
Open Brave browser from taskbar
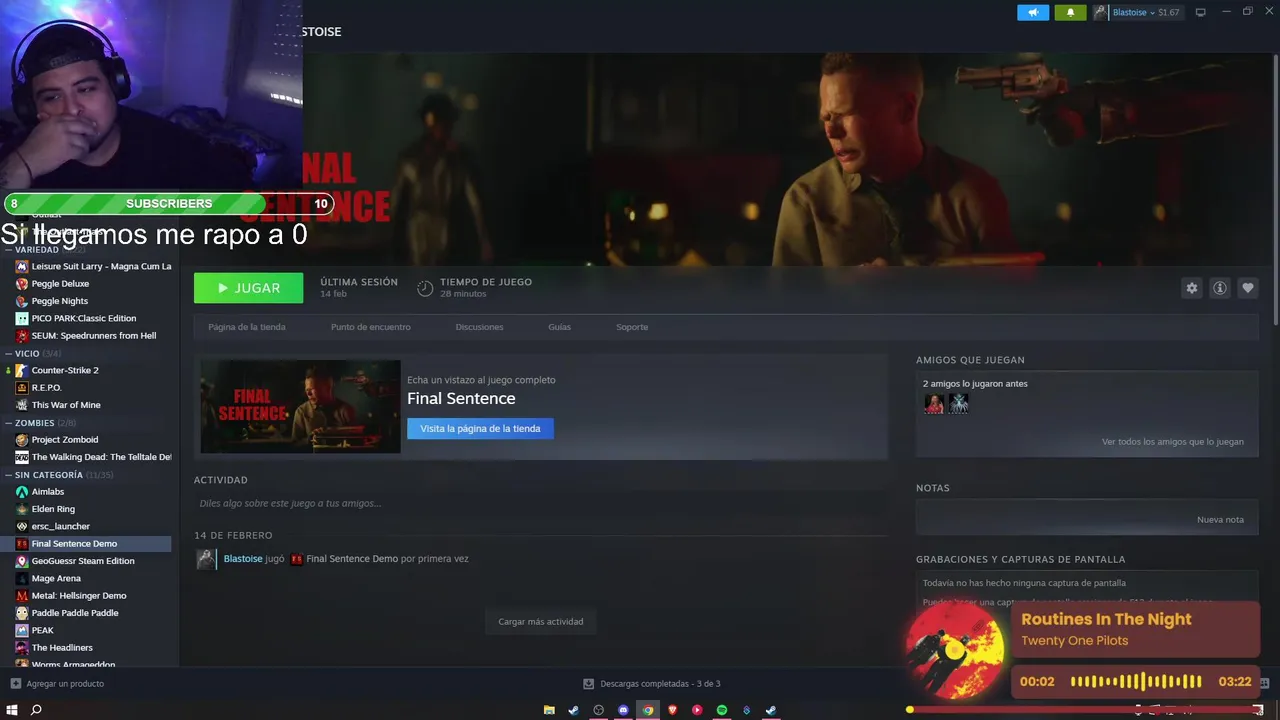672,710
